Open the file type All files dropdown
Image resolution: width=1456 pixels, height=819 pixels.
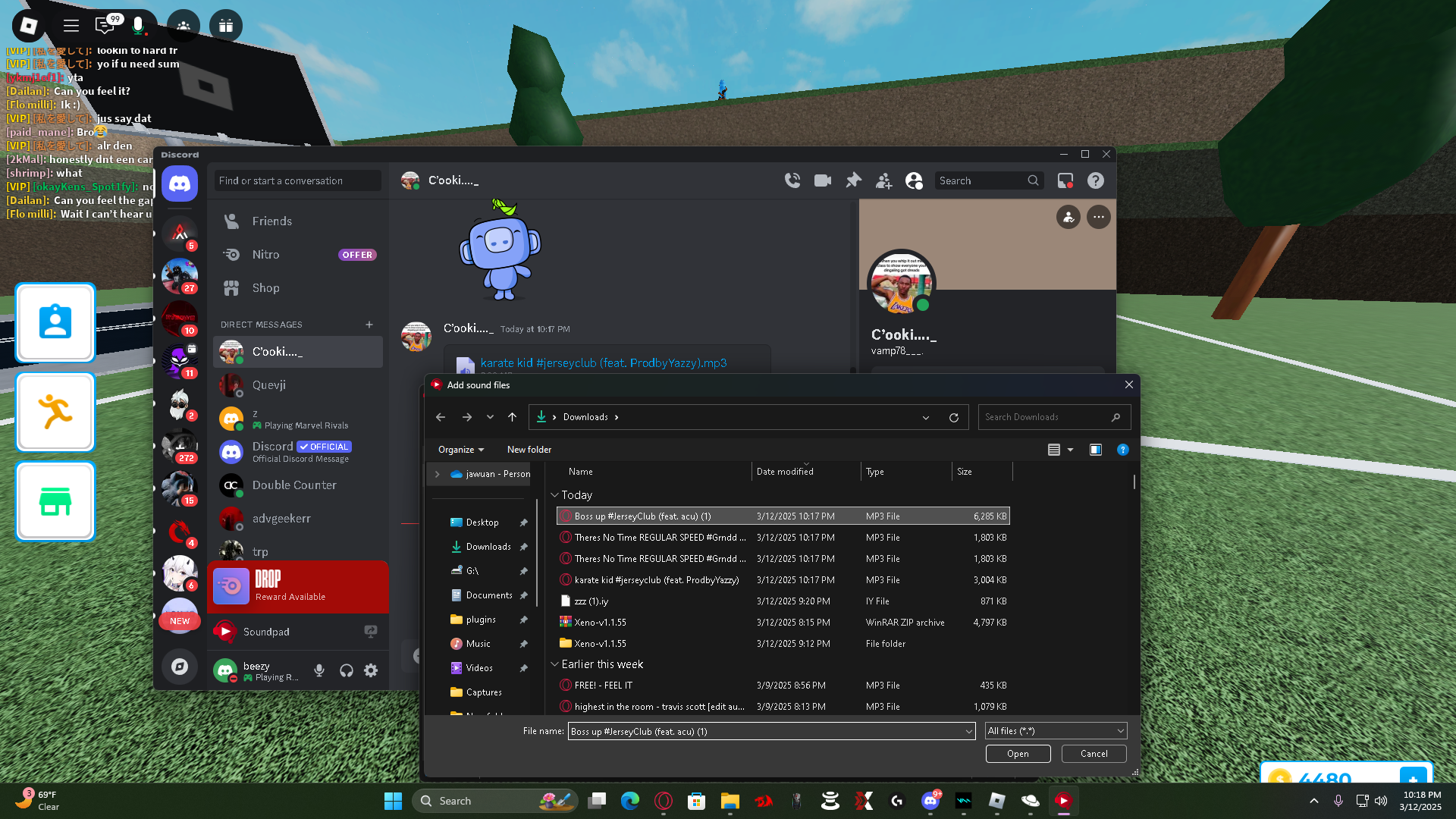click(1055, 731)
